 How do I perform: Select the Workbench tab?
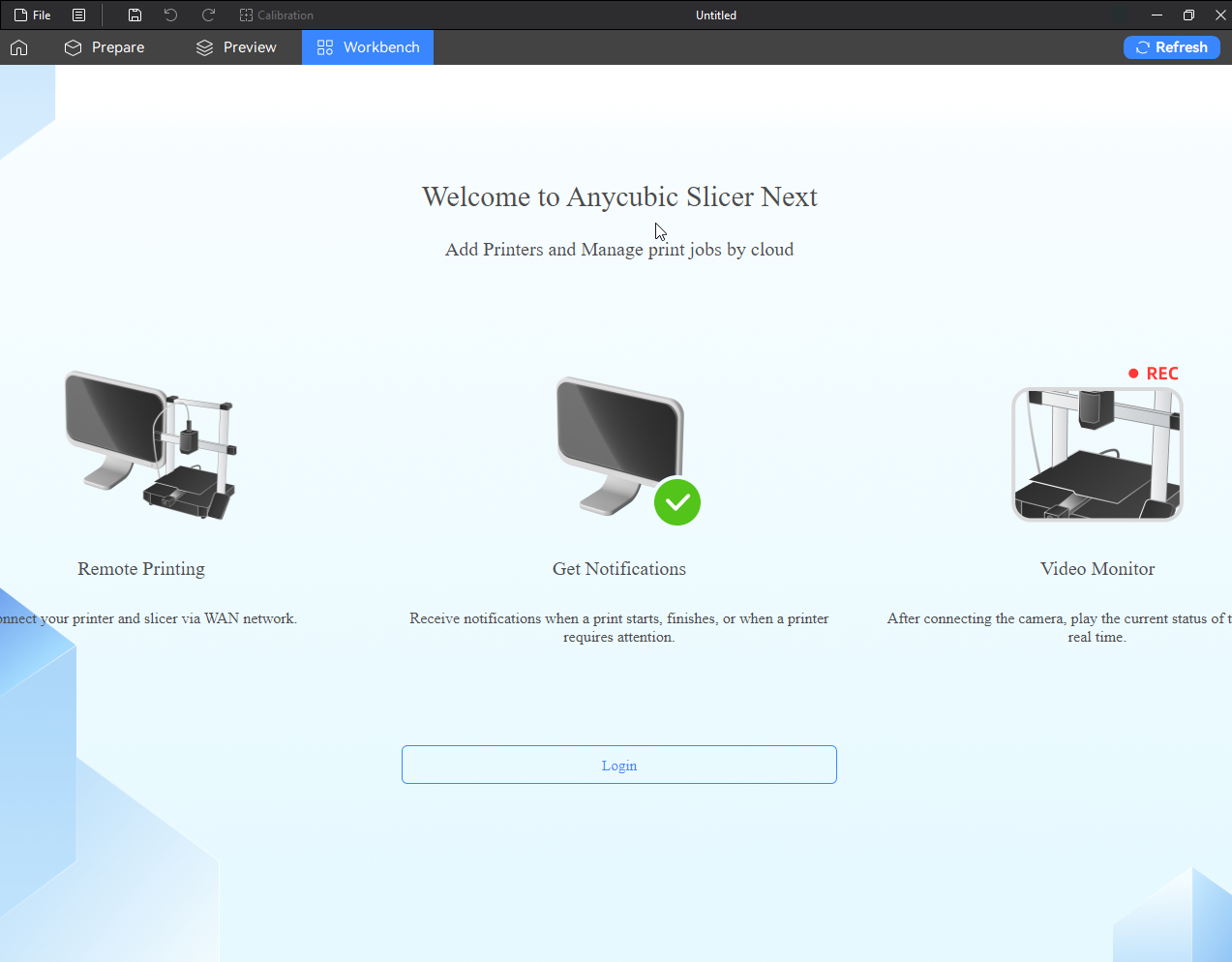(368, 47)
